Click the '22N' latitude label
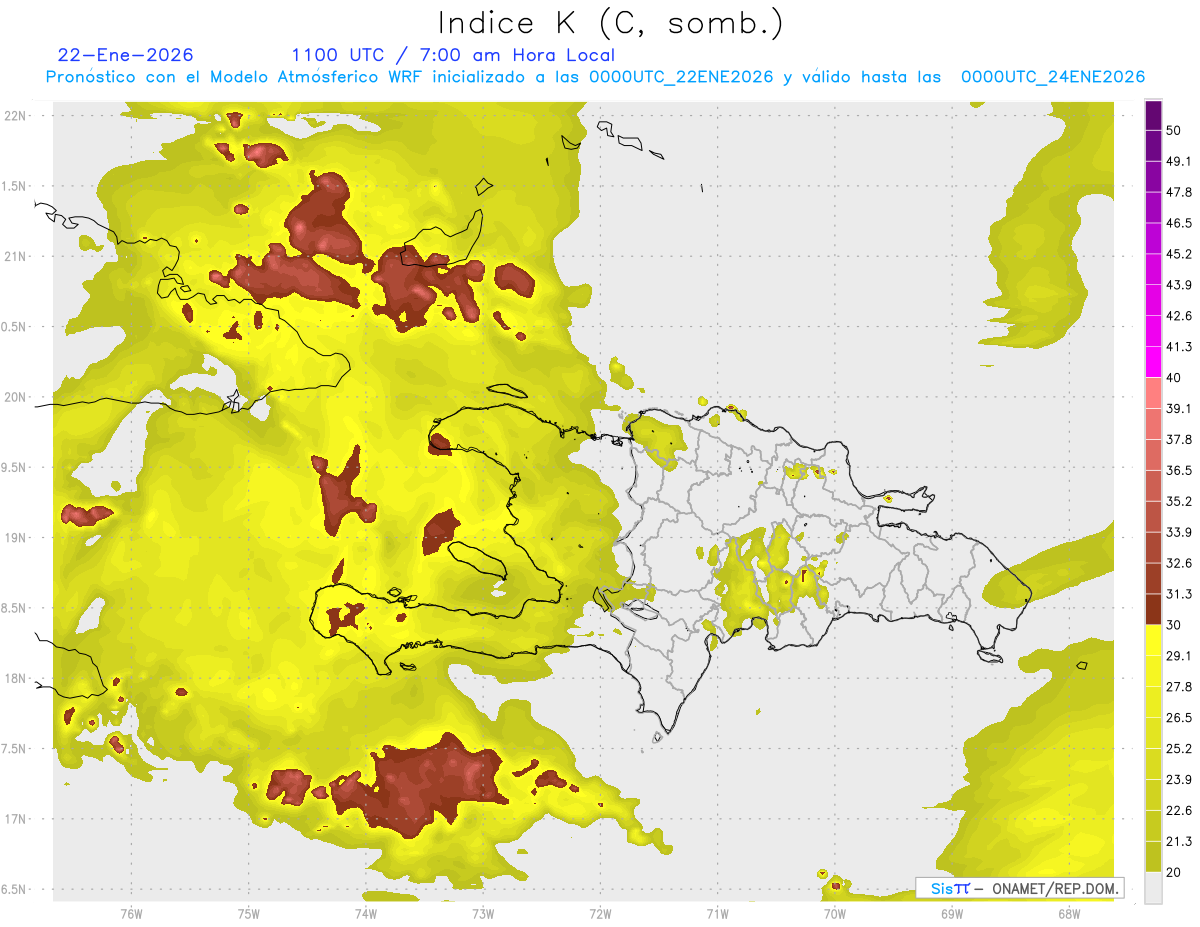The image size is (1200, 927). 16,115
